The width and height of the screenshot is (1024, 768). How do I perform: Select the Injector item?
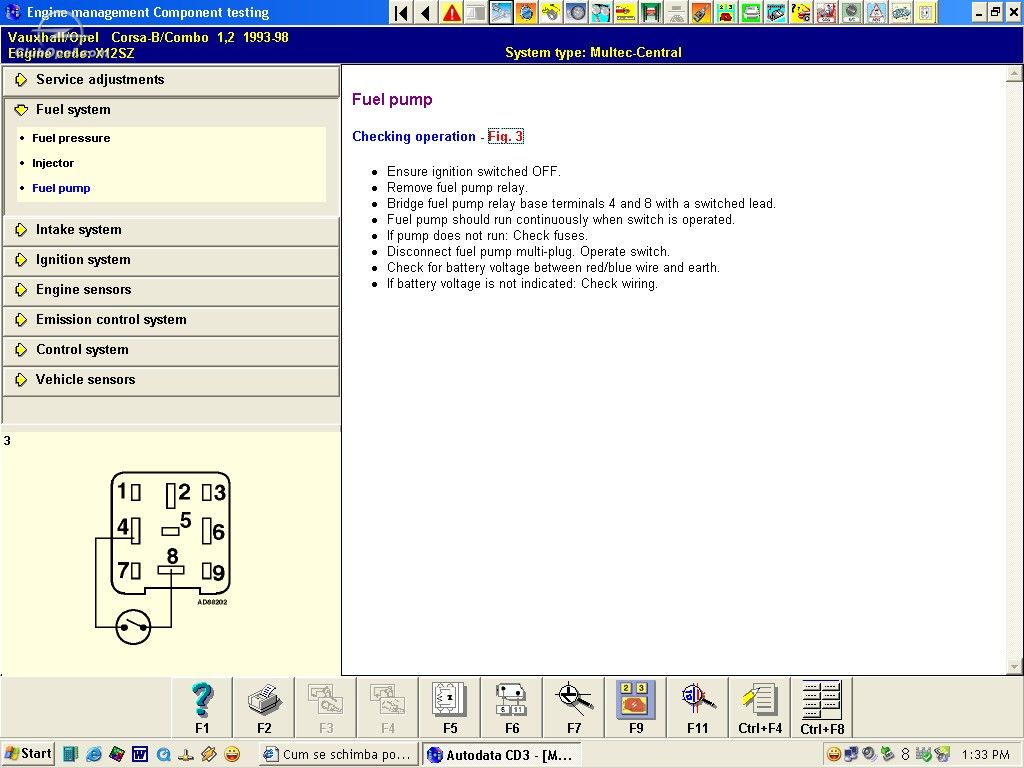point(53,163)
